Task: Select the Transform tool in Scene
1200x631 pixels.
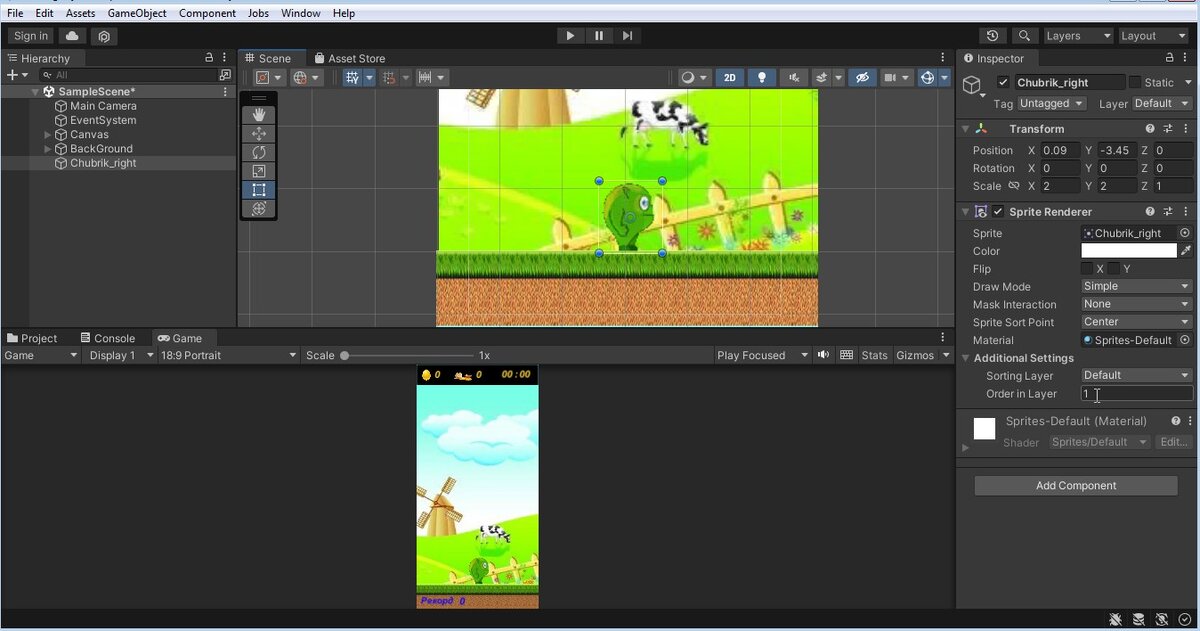Action: tap(259, 208)
